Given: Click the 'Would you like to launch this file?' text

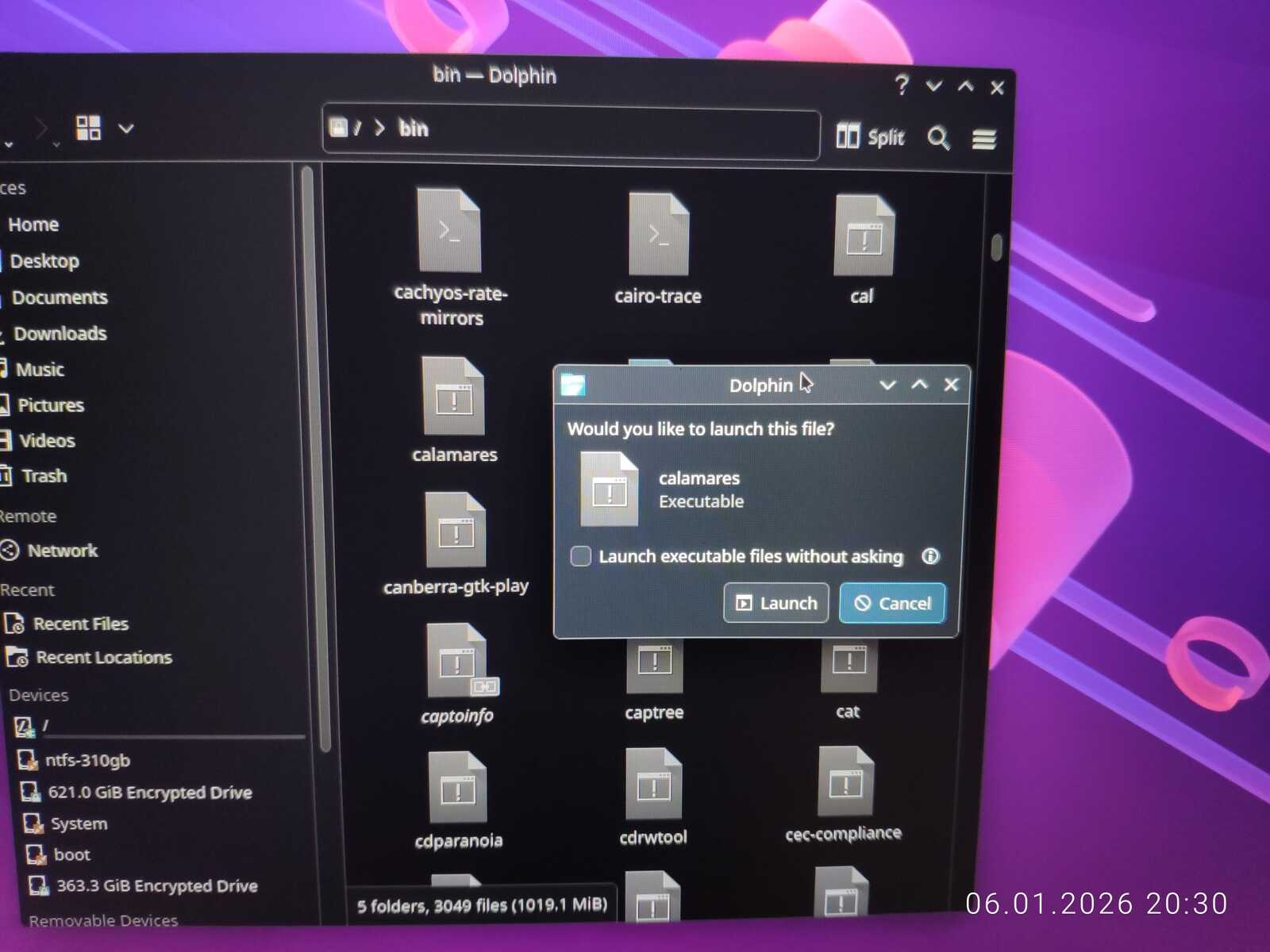Looking at the screenshot, I should [x=701, y=429].
